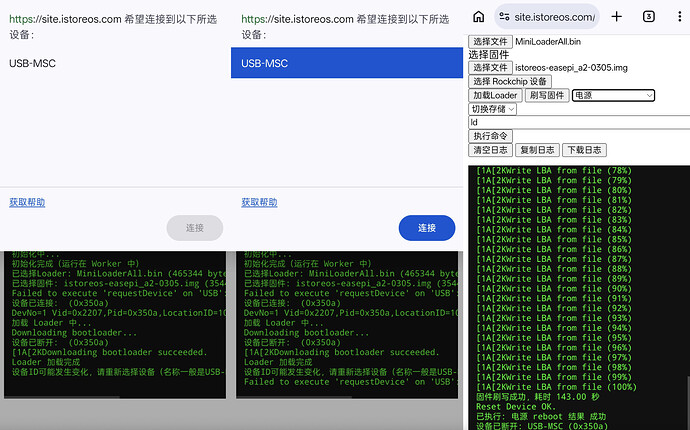Open the tab switcher showing 3 tabs
690x430 pixels.
[x=649, y=16]
